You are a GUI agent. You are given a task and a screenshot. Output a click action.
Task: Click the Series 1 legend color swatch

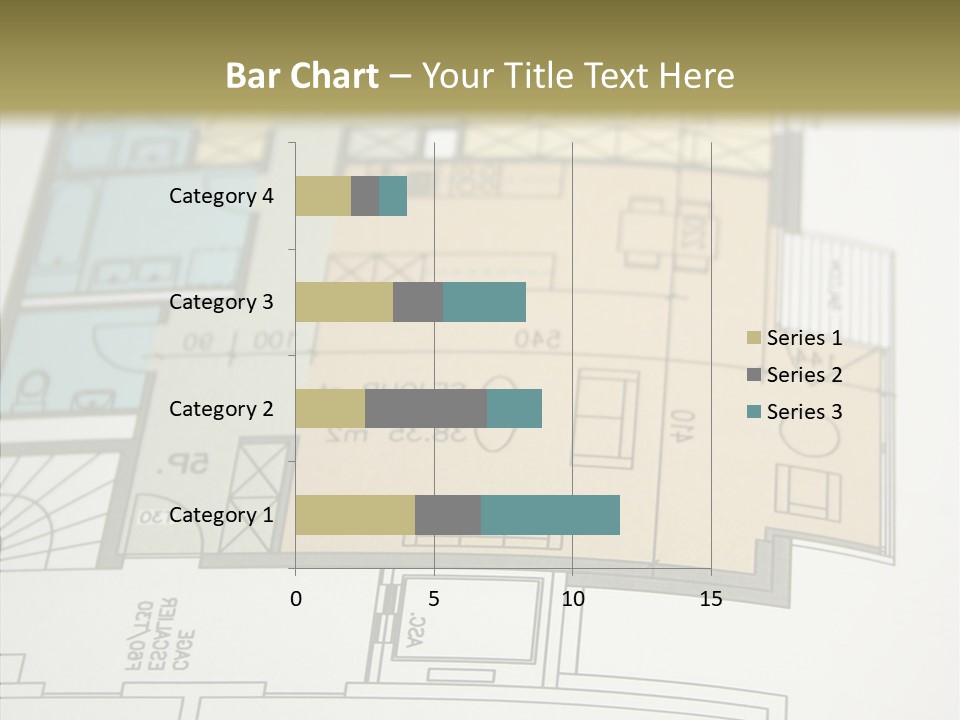click(753, 338)
